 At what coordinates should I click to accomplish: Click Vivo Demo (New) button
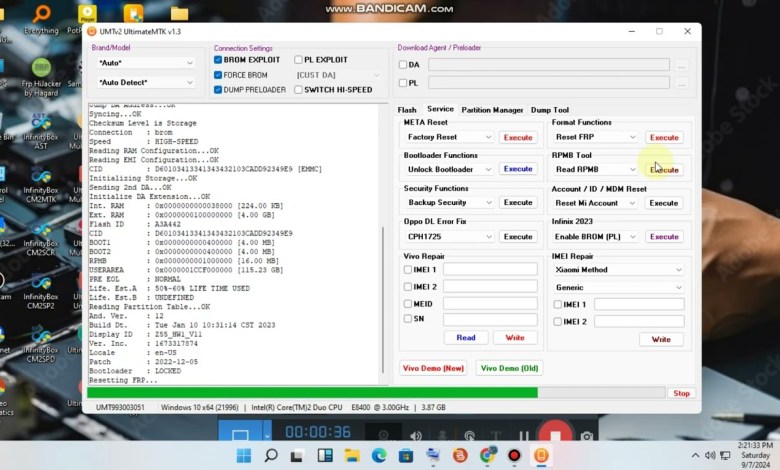[x=433, y=368]
